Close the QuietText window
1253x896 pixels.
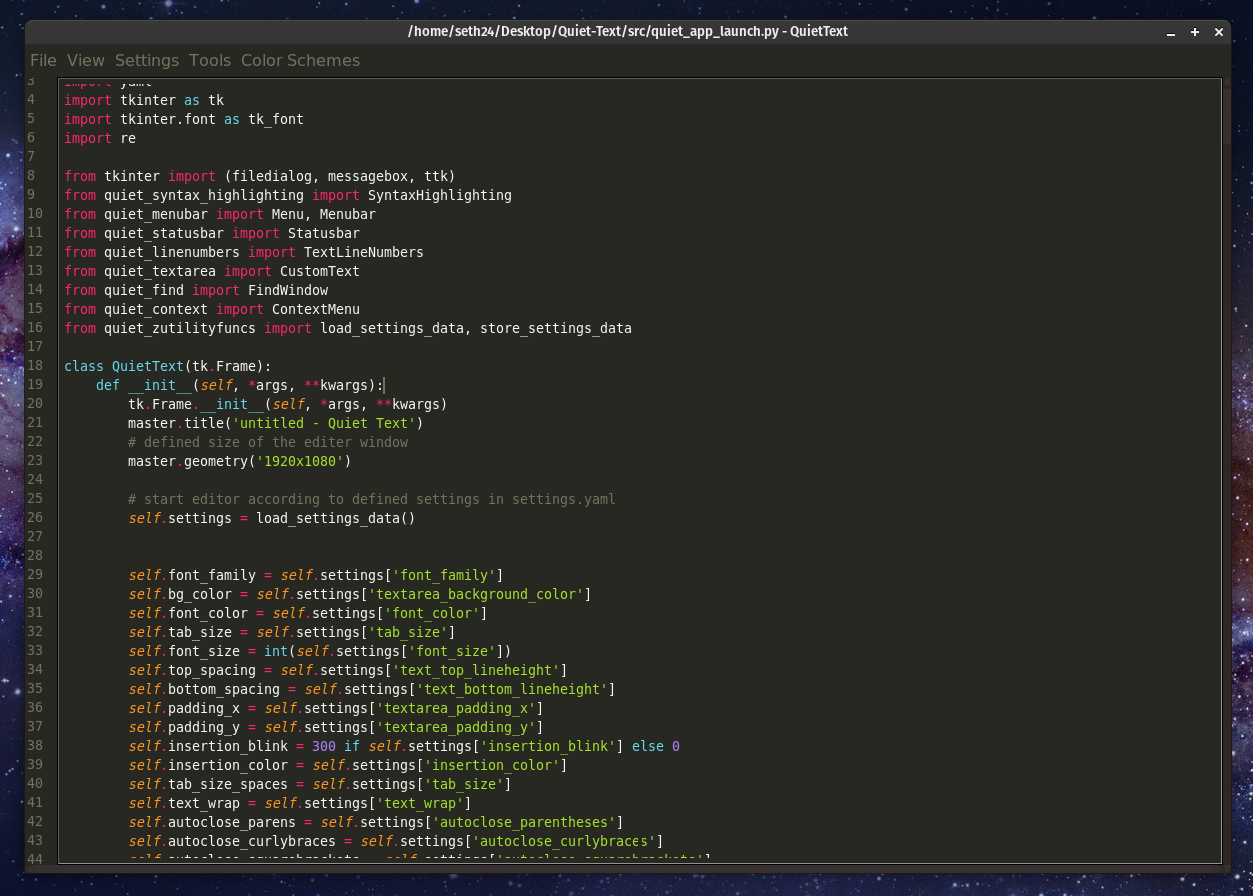coord(1219,32)
